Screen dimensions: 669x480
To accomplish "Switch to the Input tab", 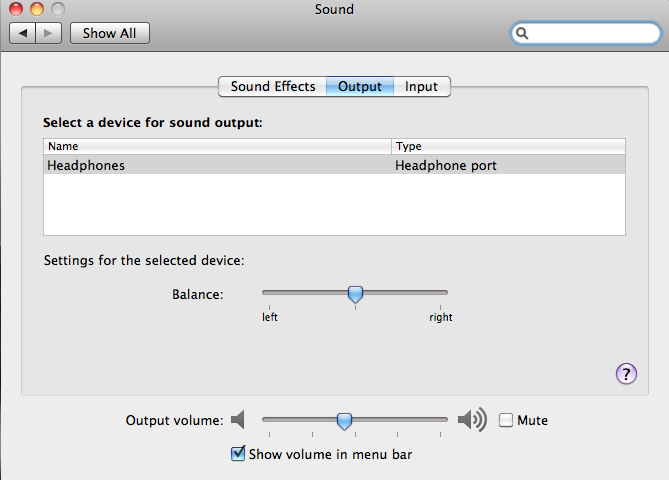I will 421,87.
